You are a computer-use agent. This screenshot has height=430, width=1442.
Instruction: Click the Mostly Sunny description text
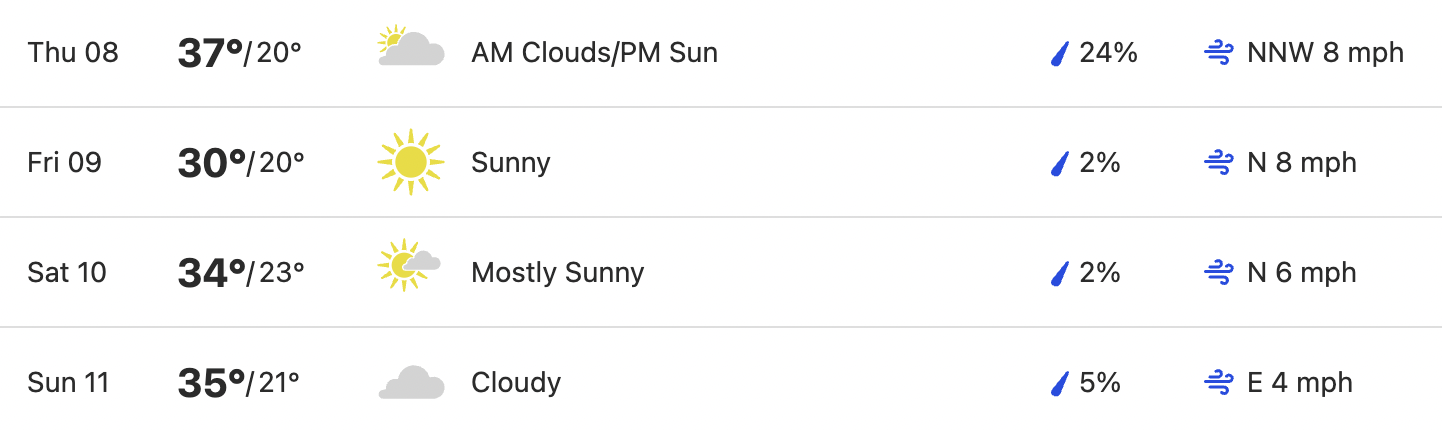coord(557,273)
